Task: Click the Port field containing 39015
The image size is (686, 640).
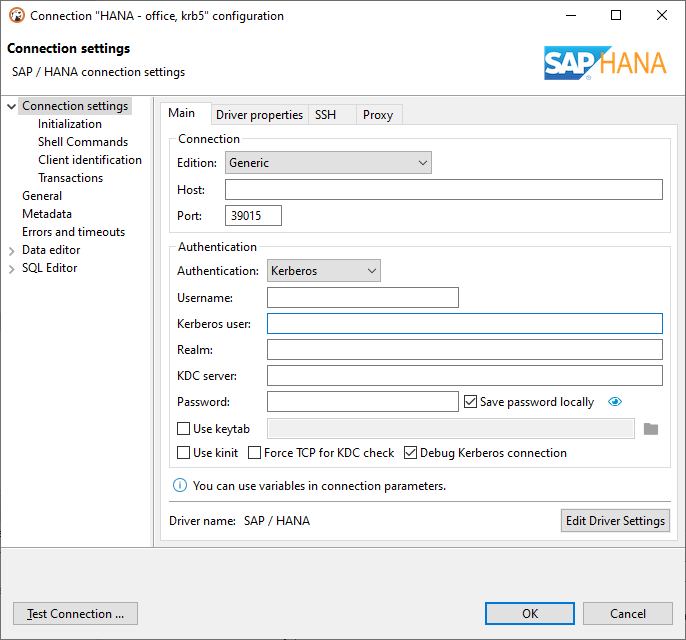Action: click(x=253, y=216)
